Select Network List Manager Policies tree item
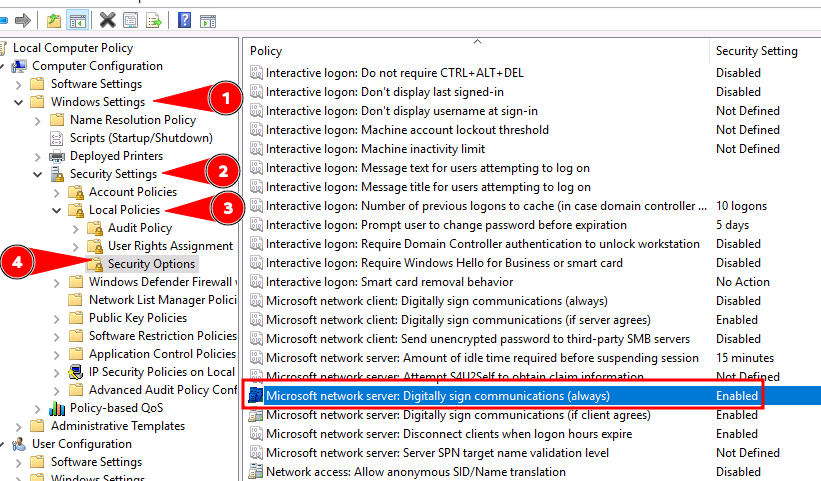 click(163, 300)
